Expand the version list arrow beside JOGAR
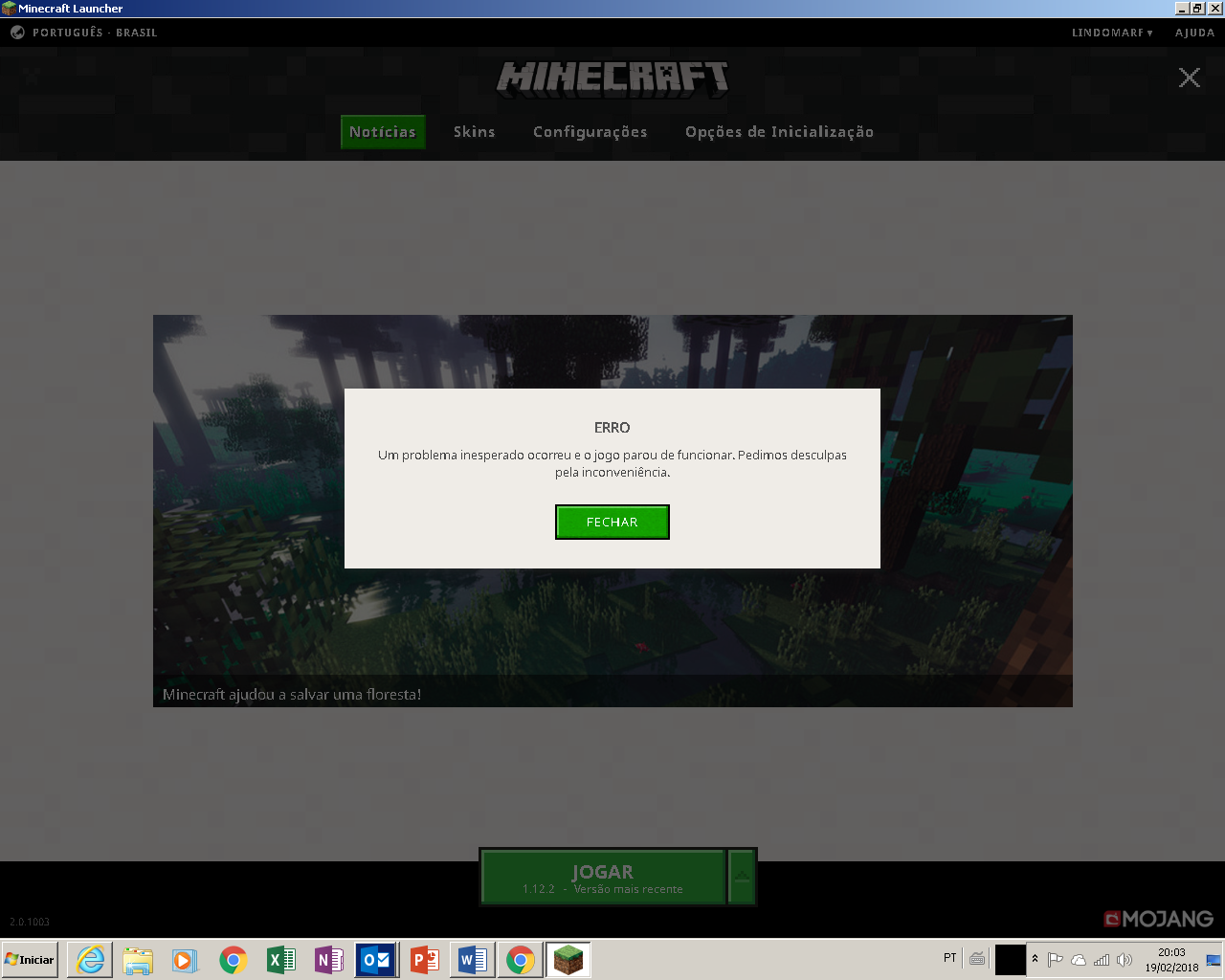Viewport: 1225px width, 980px height. click(742, 877)
